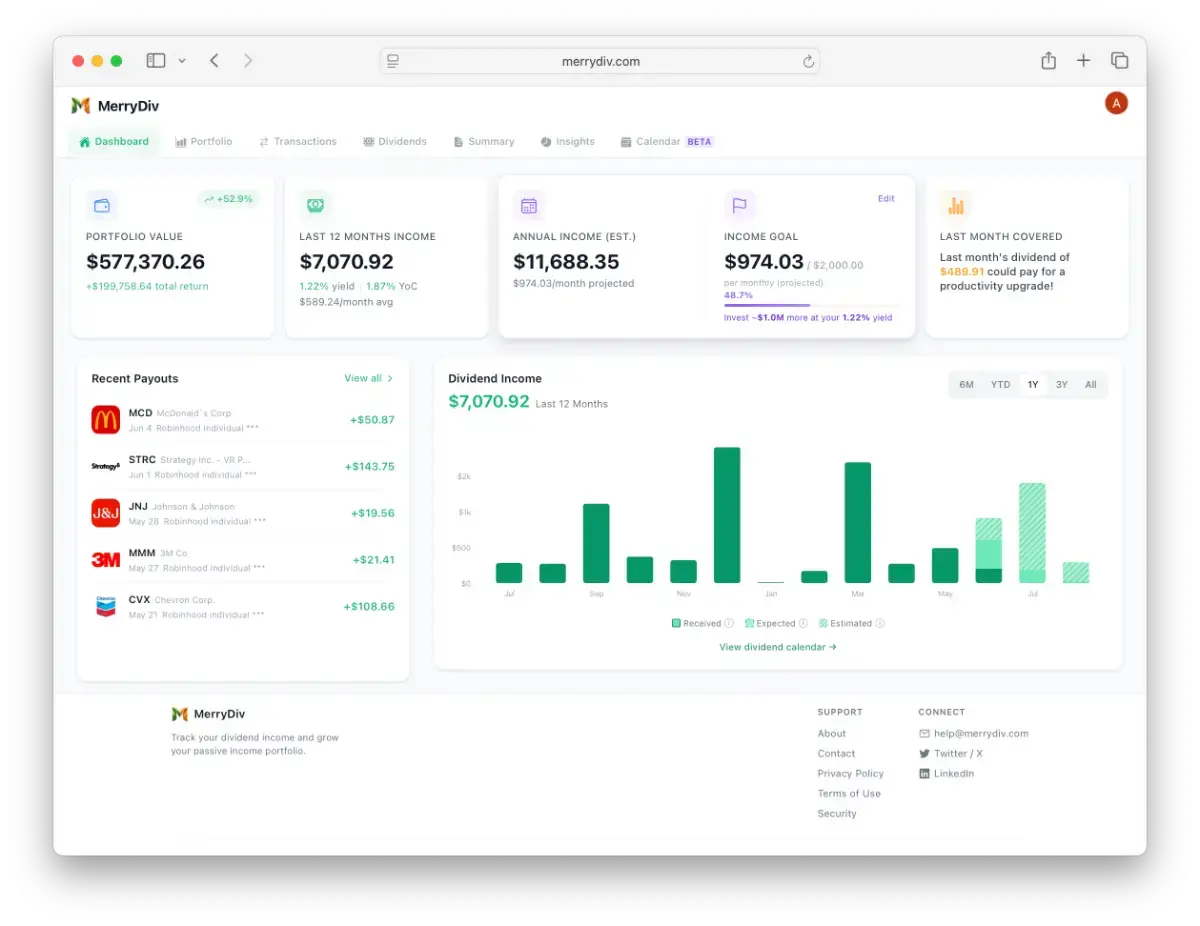
Task: Click the bar chart icon on Last Month Covered
Action: pyautogui.click(x=956, y=206)
